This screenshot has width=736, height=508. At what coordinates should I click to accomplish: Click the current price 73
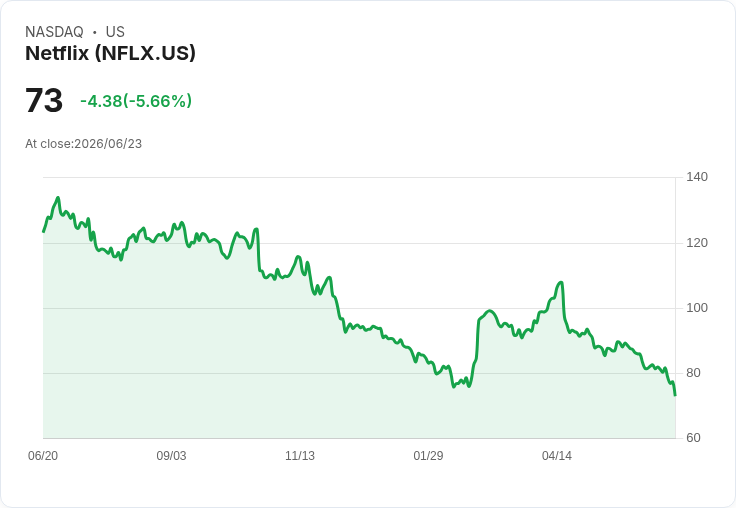tap(44, 100)
